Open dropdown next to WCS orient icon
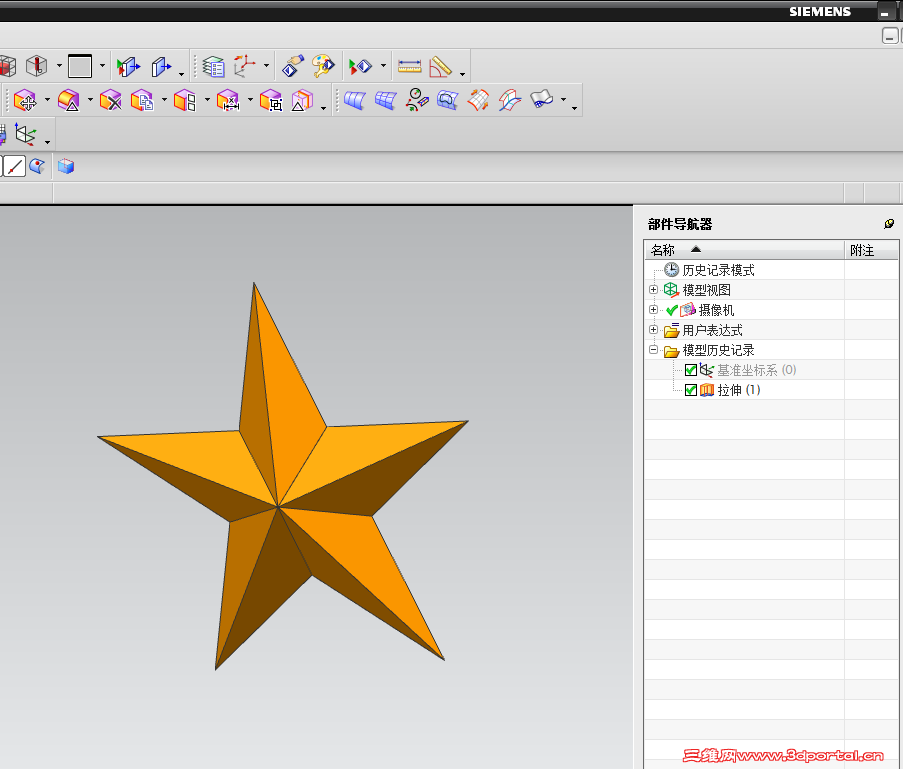903x769 pixels. pyautogui.click(x=266, y=66)
